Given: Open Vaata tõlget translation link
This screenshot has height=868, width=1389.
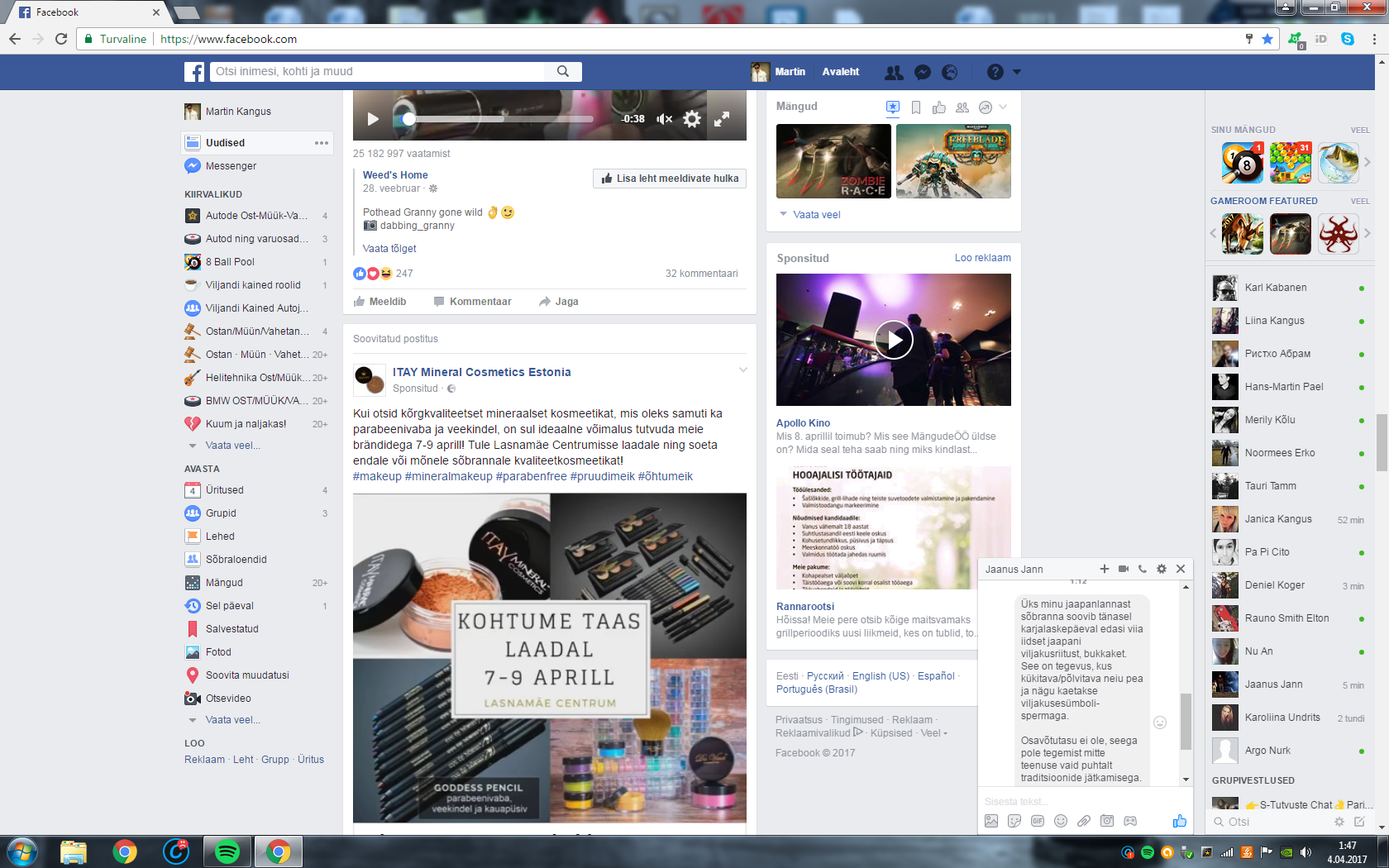Looking at the screenshot, I should [x=389, y=249].
